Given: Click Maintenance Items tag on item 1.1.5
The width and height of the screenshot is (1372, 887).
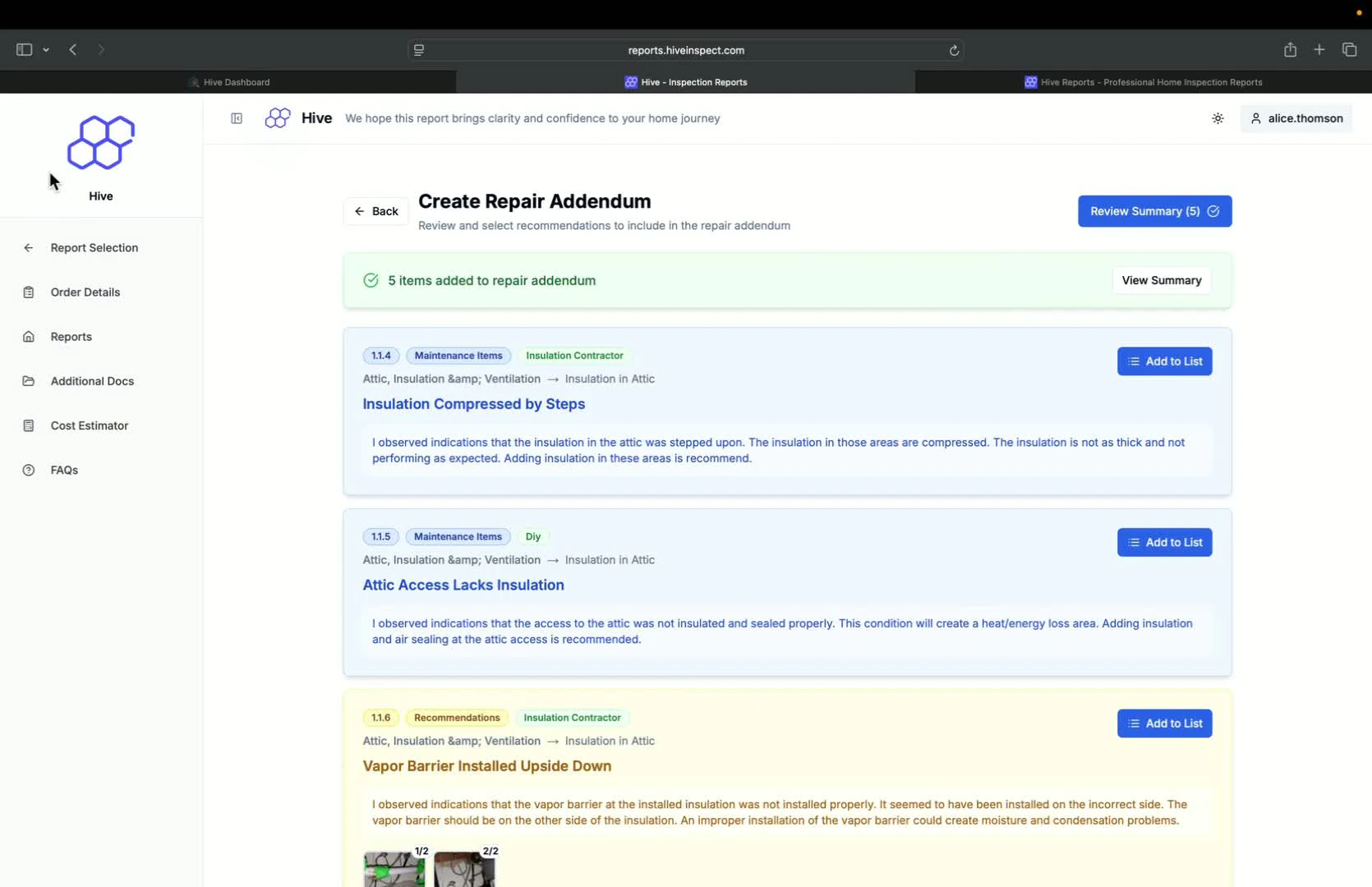Looking at the screenshot, I should point(458,536).
